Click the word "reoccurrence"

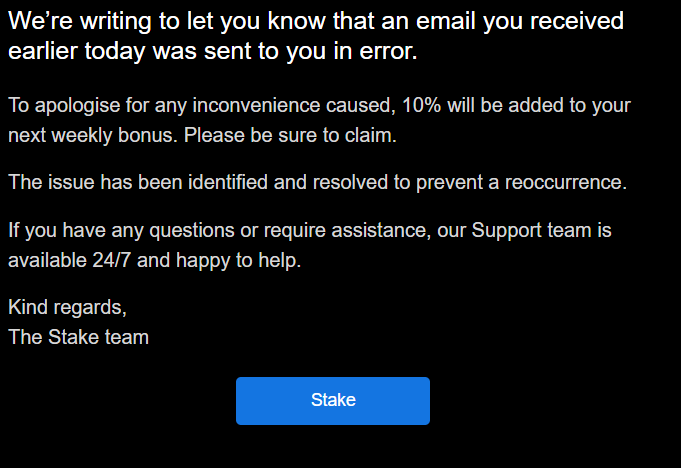point(566,183)
